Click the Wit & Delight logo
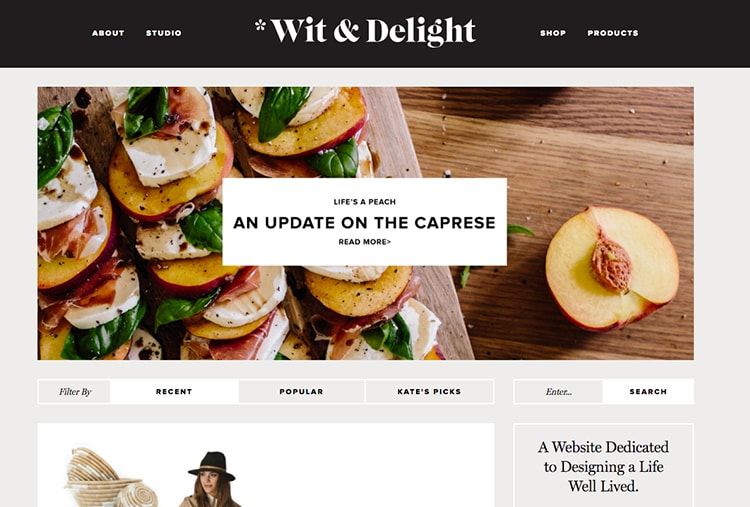The image size is (750, 507). coord(373,32)
